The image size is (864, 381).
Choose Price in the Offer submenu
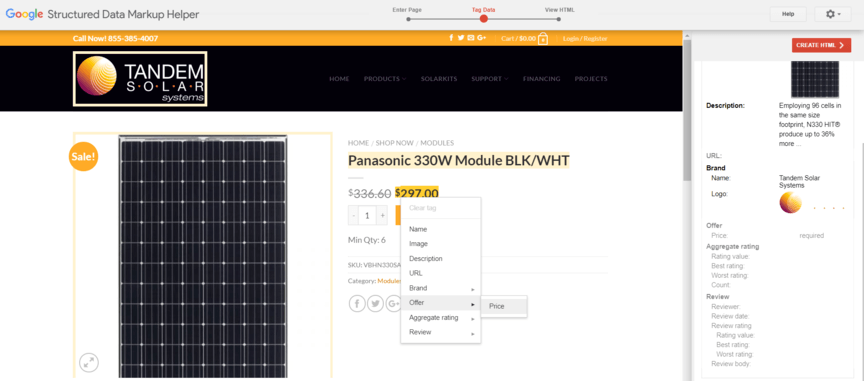504,306
